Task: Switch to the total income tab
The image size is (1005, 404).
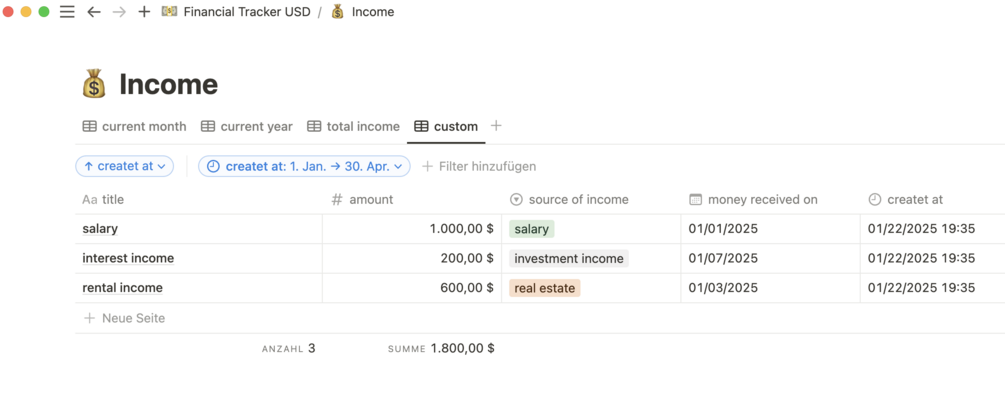Action: coord(353,127)
